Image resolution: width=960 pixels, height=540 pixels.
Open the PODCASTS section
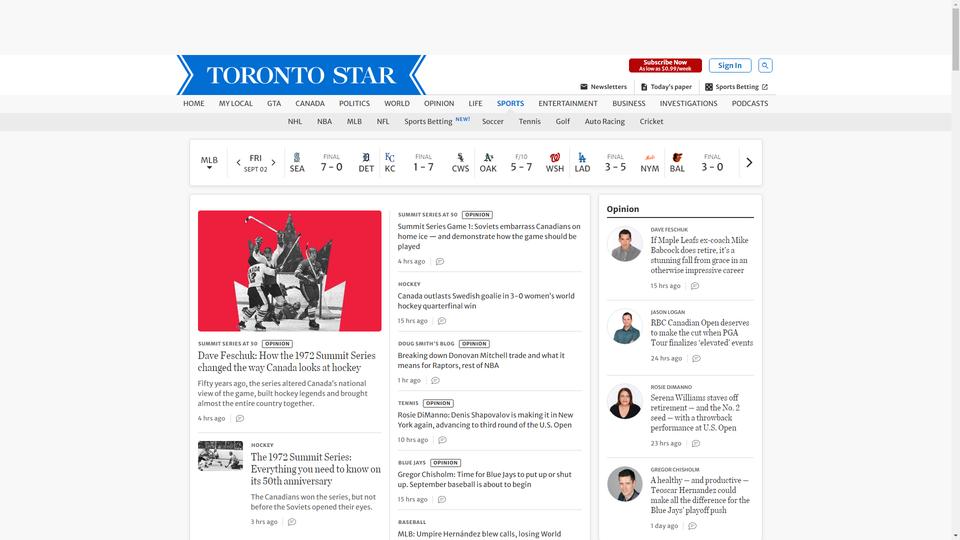point(749,103)
